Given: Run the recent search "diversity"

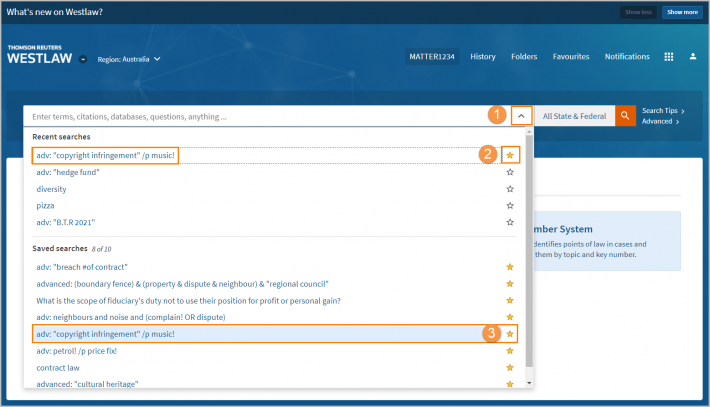Looking at the screenshot, I should point(51,189).
